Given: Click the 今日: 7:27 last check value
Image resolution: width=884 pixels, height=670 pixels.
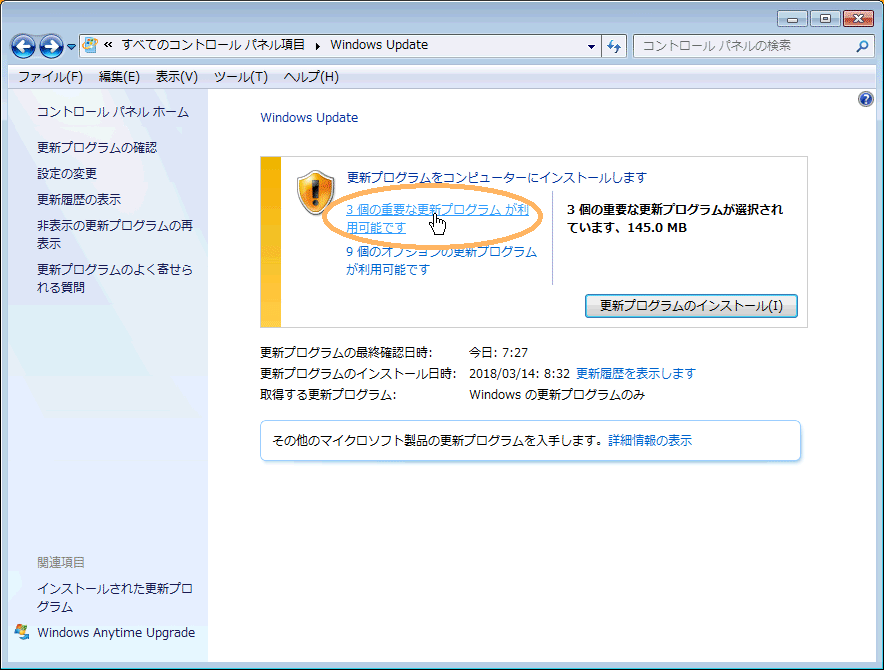Looking at the screenshot, I should [x=498, y=353].
